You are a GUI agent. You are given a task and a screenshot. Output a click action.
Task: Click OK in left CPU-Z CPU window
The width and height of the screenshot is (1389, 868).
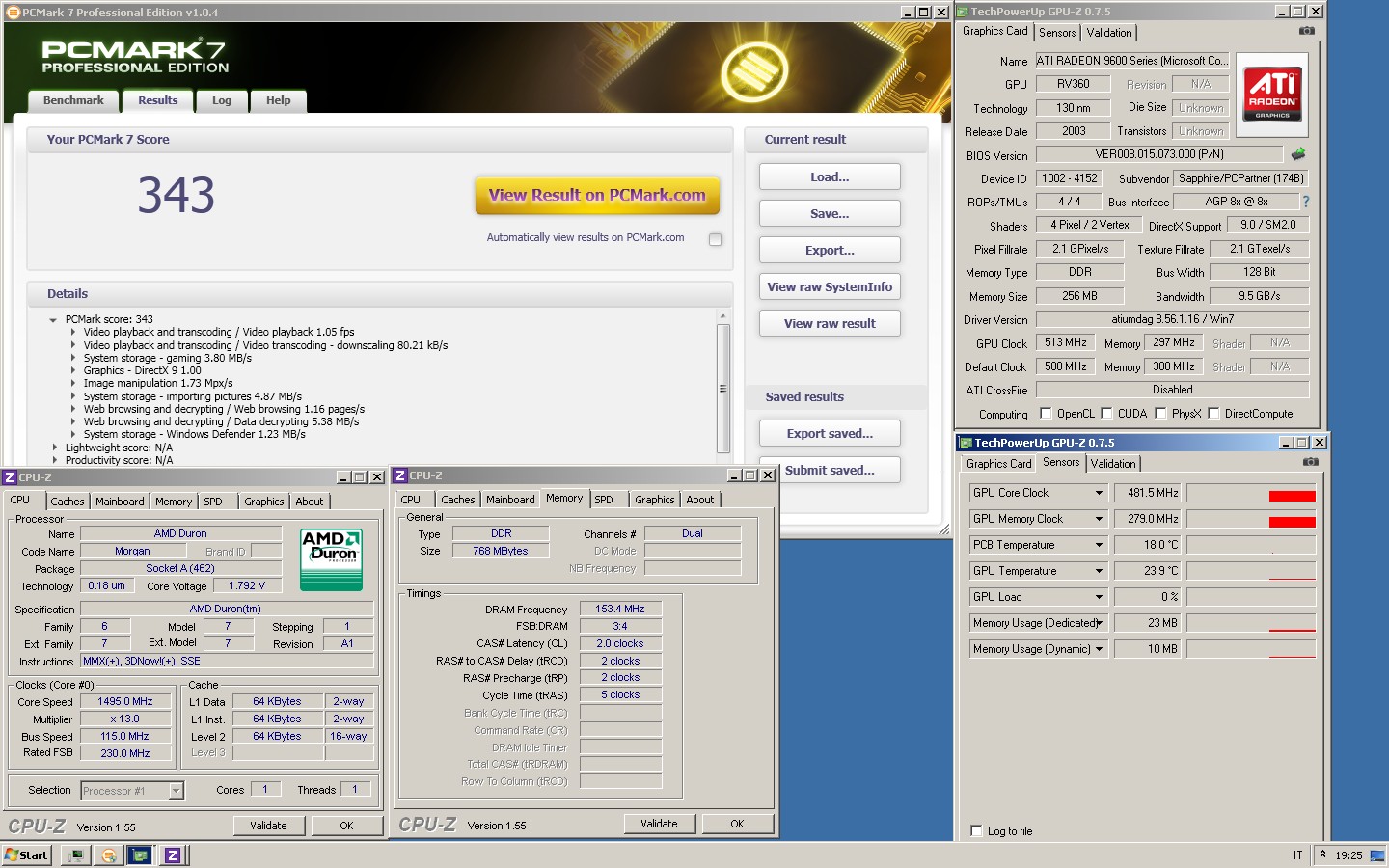click(346, 826)
